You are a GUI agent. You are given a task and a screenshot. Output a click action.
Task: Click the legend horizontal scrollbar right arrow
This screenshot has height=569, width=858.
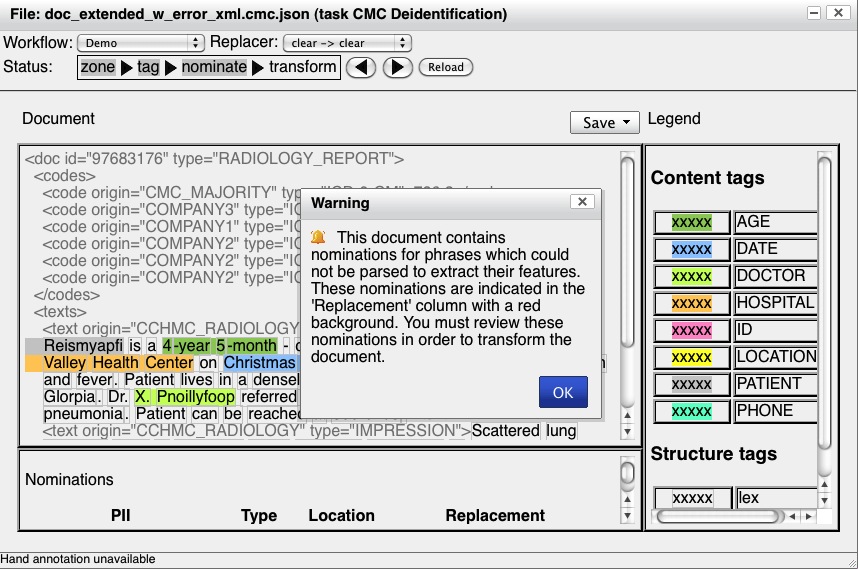(808, 517)
